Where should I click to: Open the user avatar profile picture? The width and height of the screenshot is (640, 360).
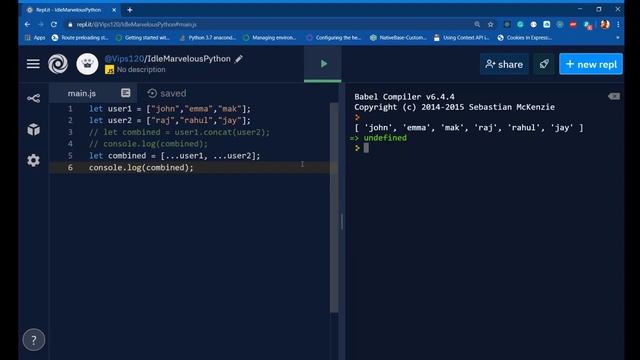tap(87, 64)
